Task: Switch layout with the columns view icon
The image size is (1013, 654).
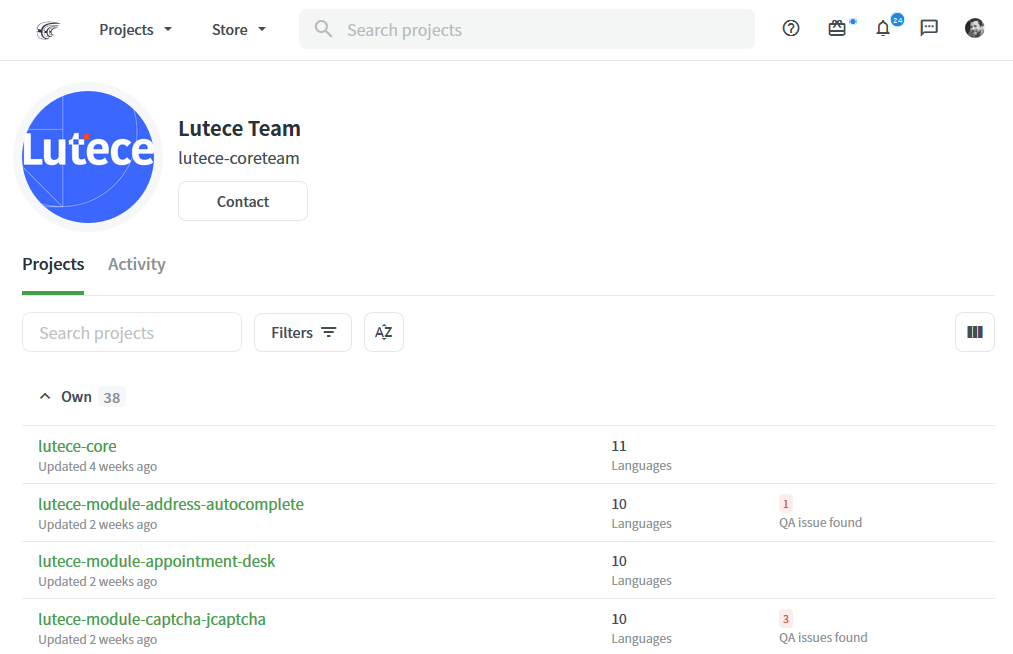Action: click(975, 333)
